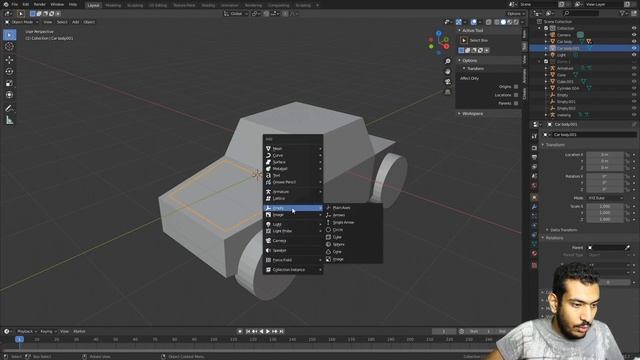Select the Rotate tool in left toolbar
Screen dimensions: 640x360
(x=9, y=71)
